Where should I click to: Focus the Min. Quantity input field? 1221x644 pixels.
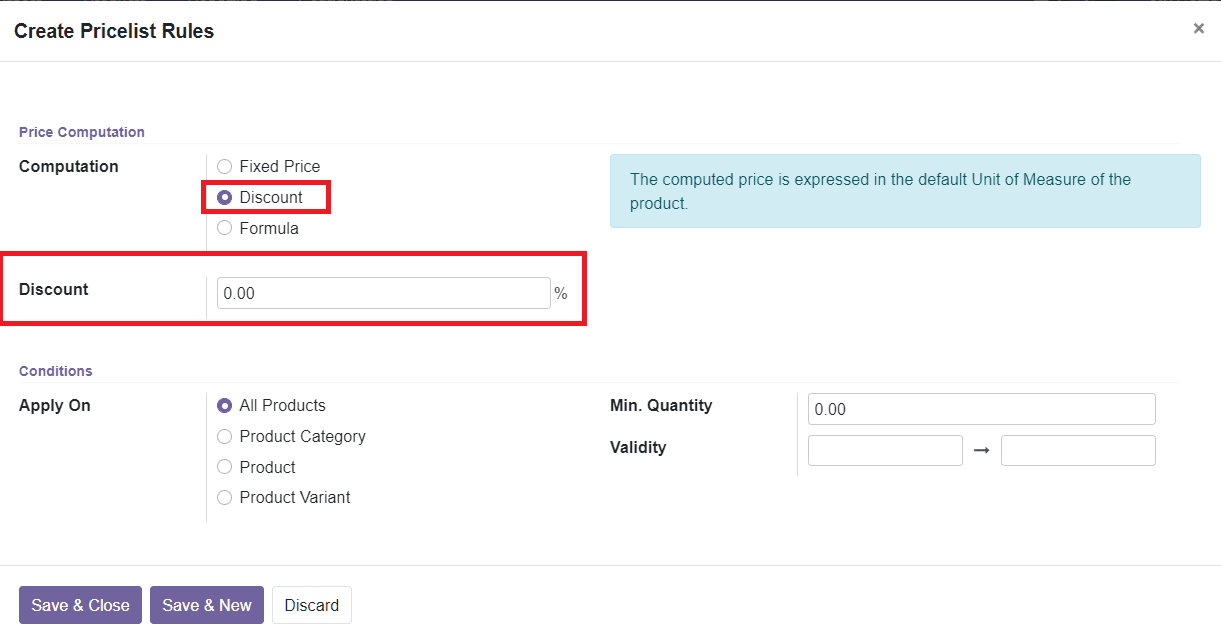981,409
